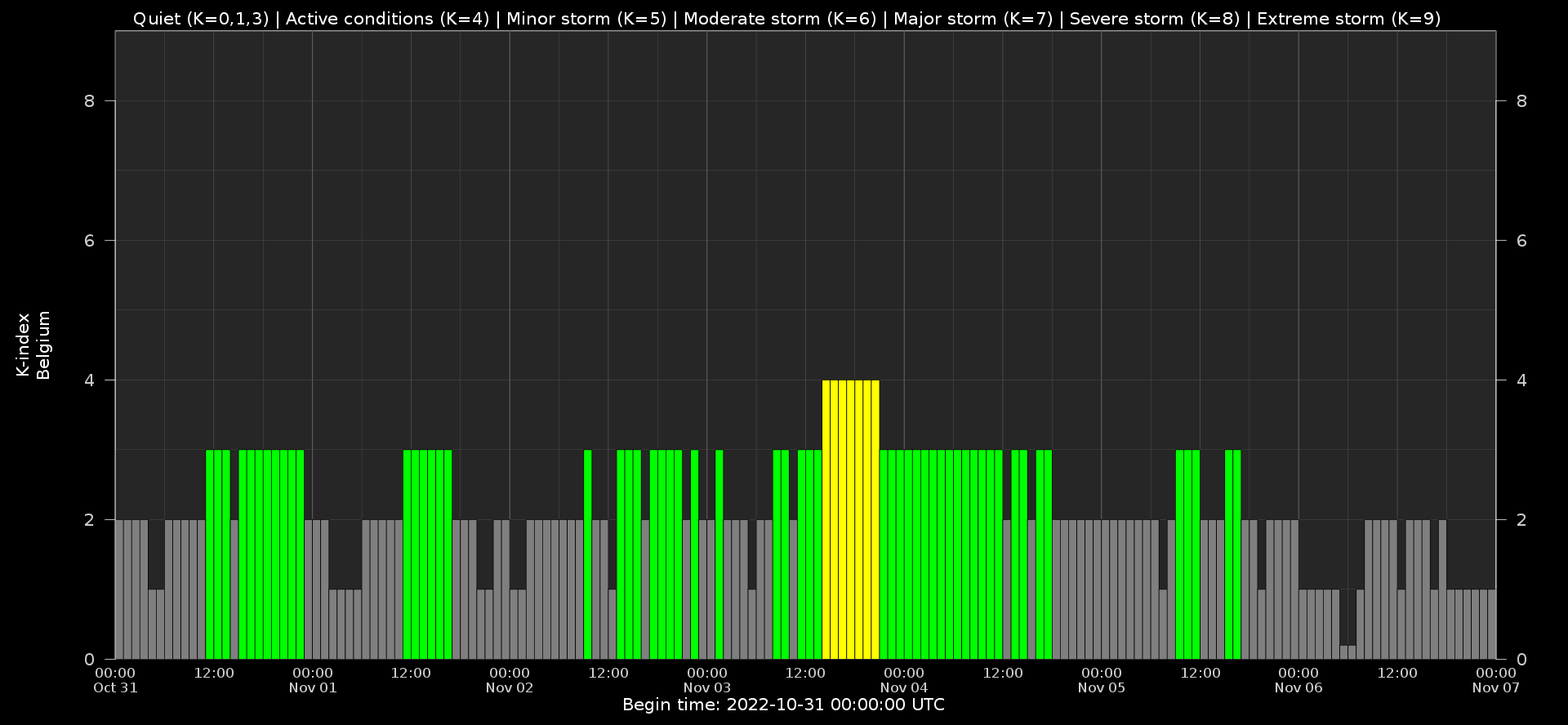Click the 'K-index Belgium' vertical axis title
The height and width of the screenshot is (725, 1568).
[x=33, y=345]
